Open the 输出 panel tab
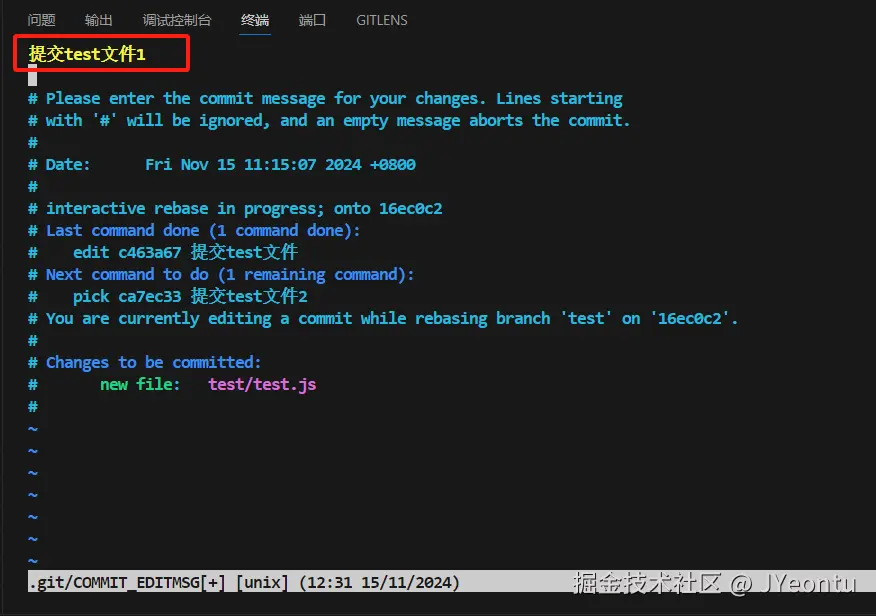 99,20
